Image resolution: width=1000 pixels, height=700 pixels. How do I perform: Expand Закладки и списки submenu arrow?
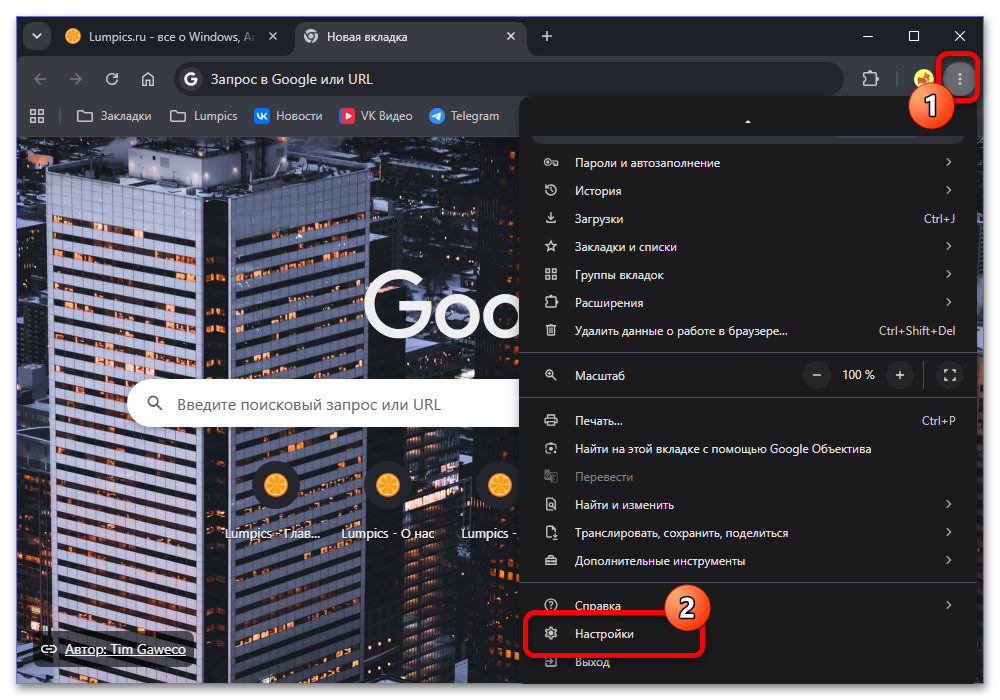tap(949, 247)
